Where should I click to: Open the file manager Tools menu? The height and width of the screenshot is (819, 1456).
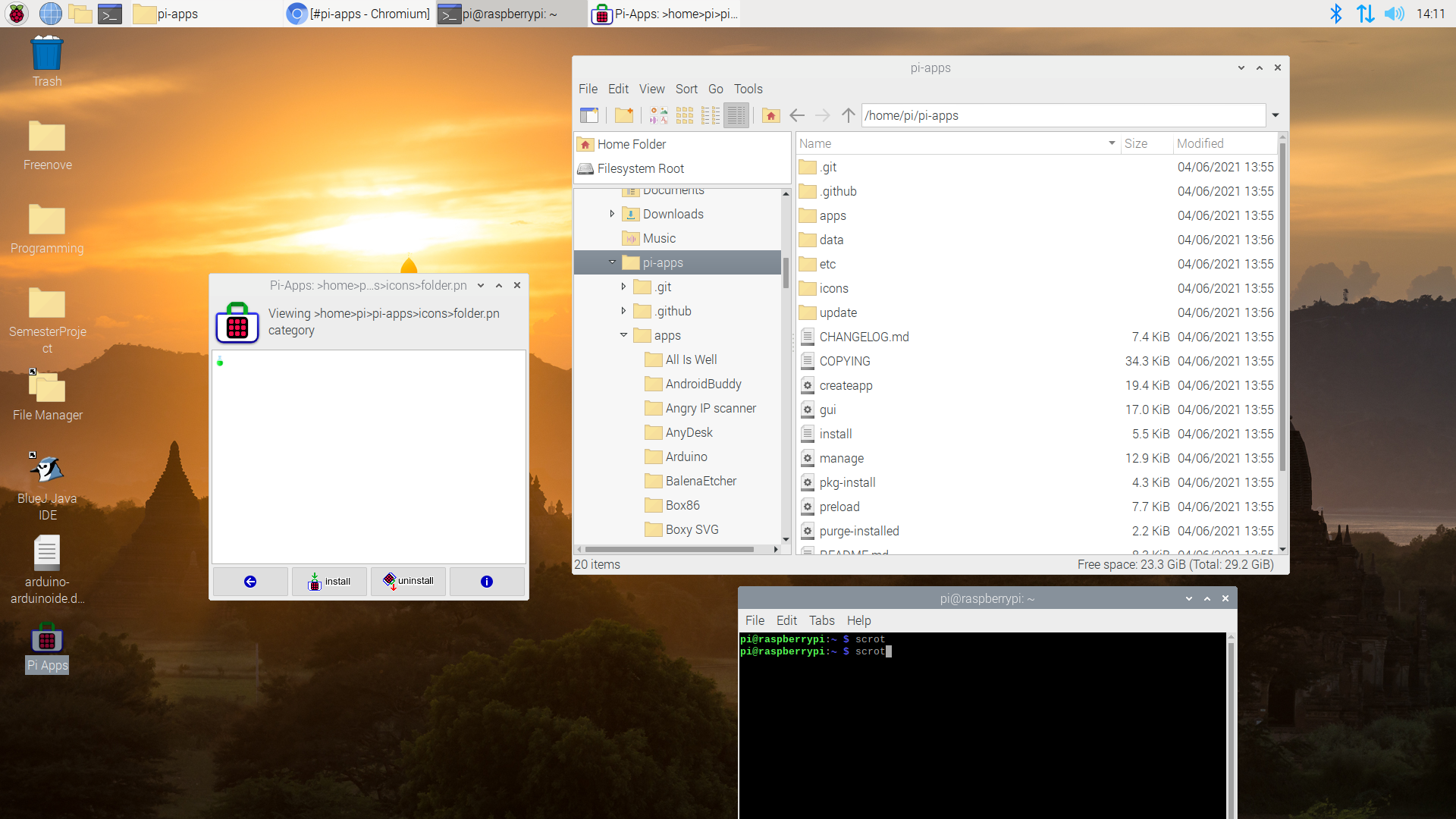748,89
